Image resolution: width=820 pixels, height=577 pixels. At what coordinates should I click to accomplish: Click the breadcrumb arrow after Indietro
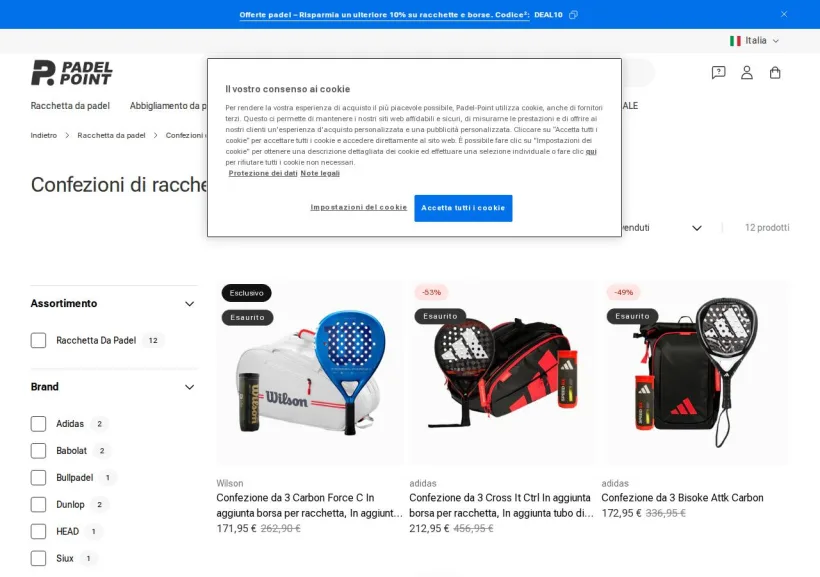tap(67, 135)
